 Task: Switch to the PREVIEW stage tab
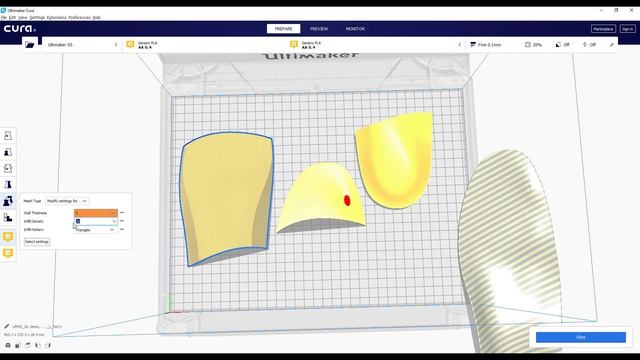[x=319, y=29]
